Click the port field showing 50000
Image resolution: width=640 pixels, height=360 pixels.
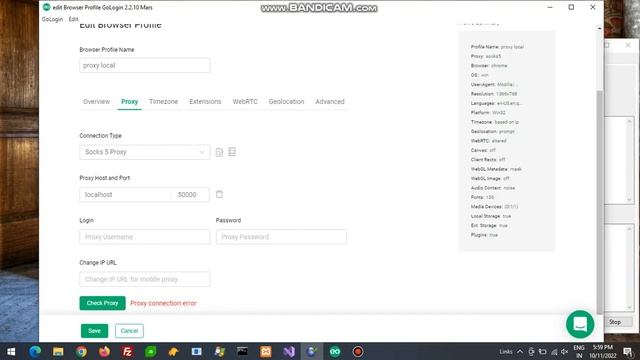[x=190, y=195]
